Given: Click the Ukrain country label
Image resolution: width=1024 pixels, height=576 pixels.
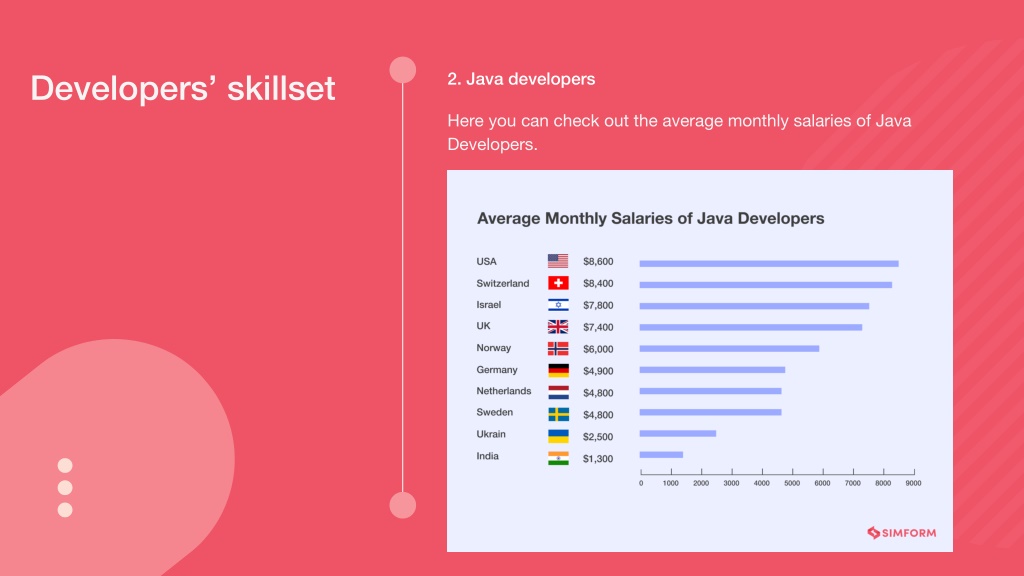Looking at the screenshot, I should click(x=491, y=434).
